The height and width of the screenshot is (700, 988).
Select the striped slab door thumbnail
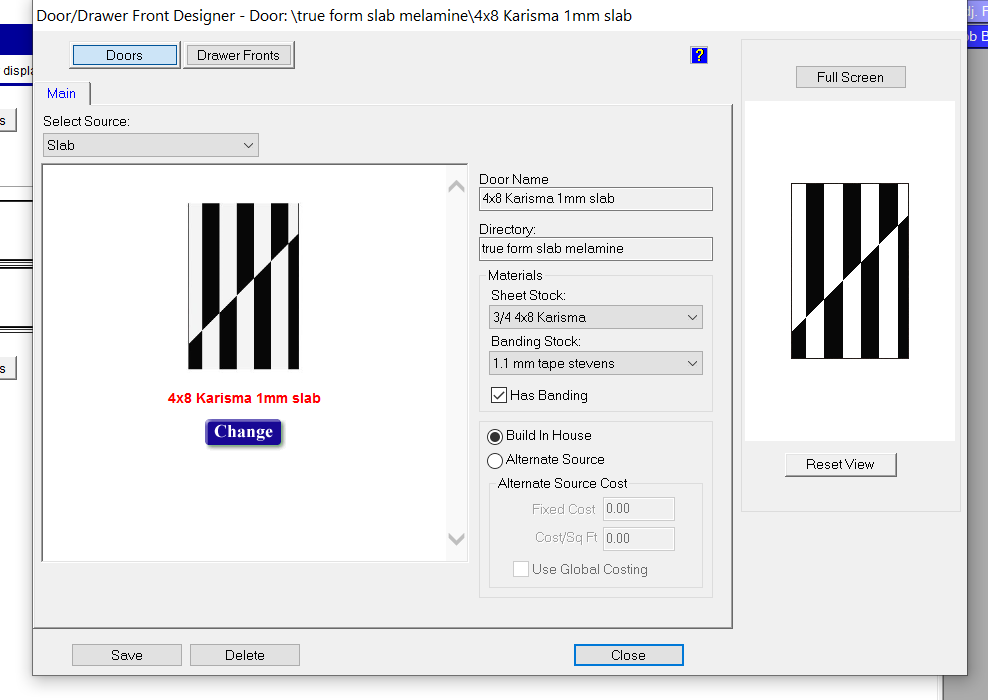pyautogui.click(x=243, y=286)
